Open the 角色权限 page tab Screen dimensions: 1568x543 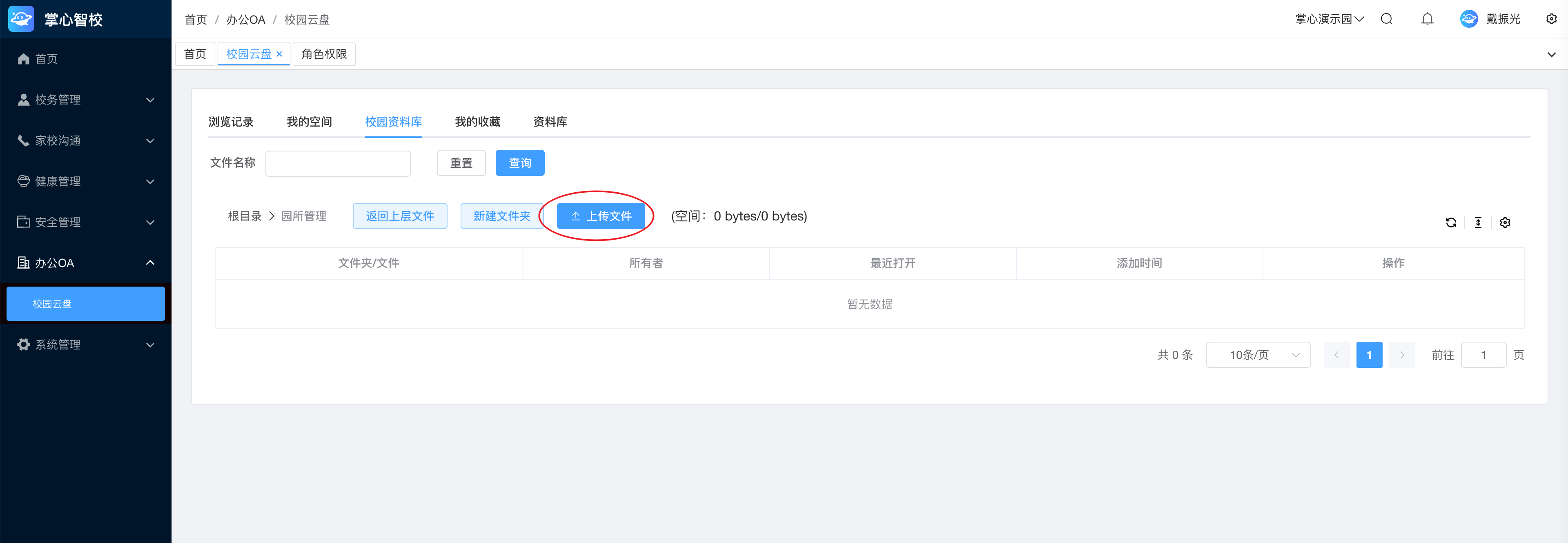click(324, 54)
